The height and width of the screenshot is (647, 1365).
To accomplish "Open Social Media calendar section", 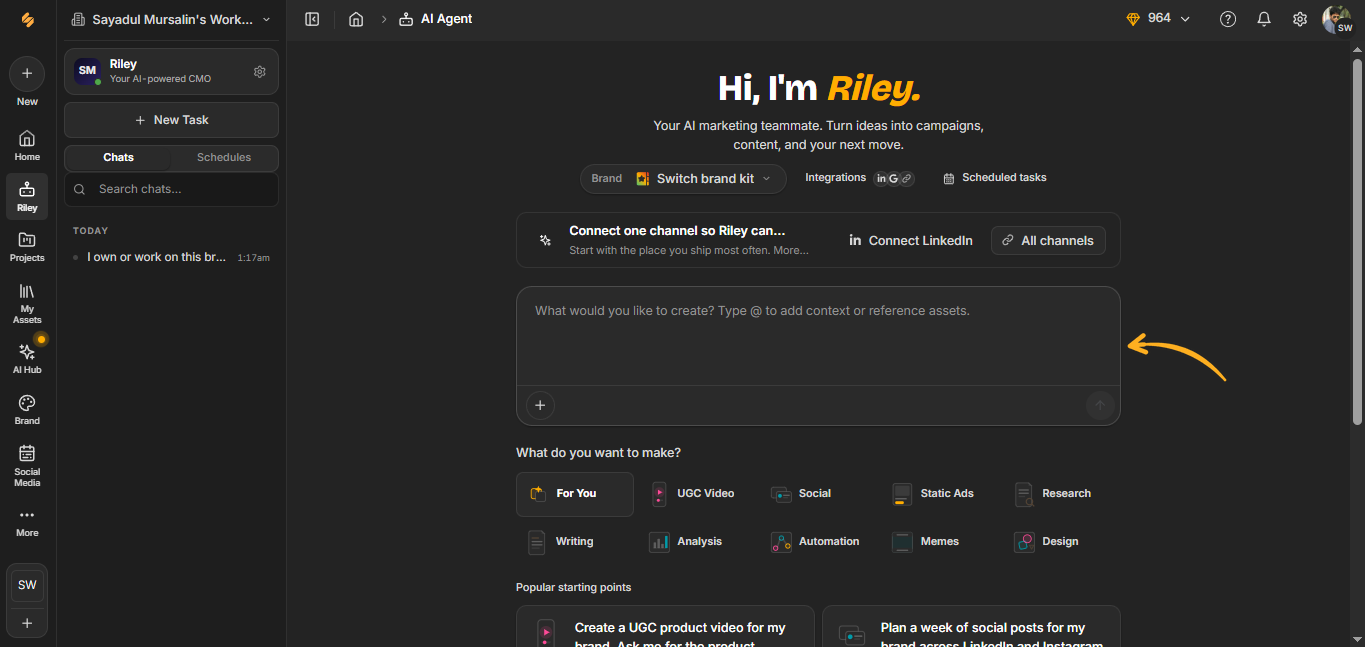I will click(27, 465).
